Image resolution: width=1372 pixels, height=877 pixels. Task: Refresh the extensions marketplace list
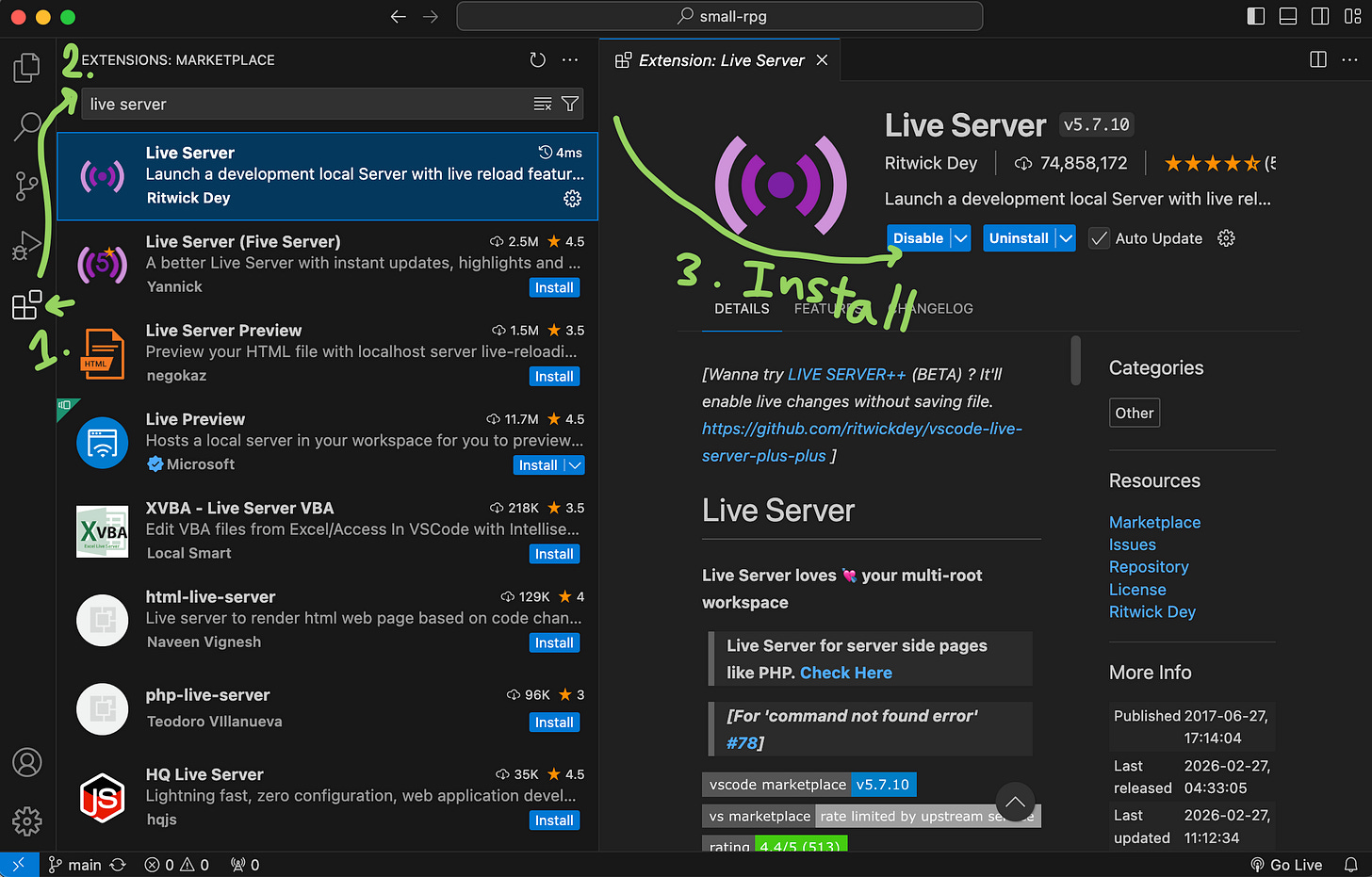point(537,60)
